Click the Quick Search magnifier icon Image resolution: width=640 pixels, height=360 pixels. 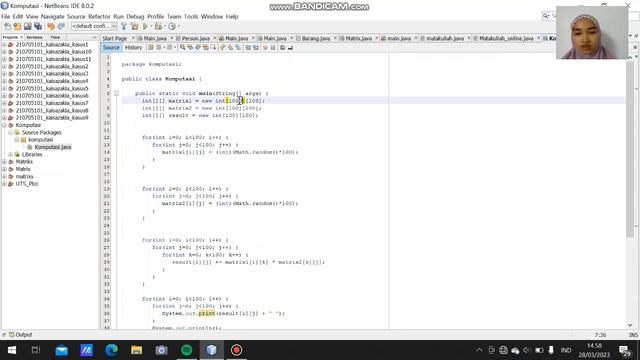546,16
